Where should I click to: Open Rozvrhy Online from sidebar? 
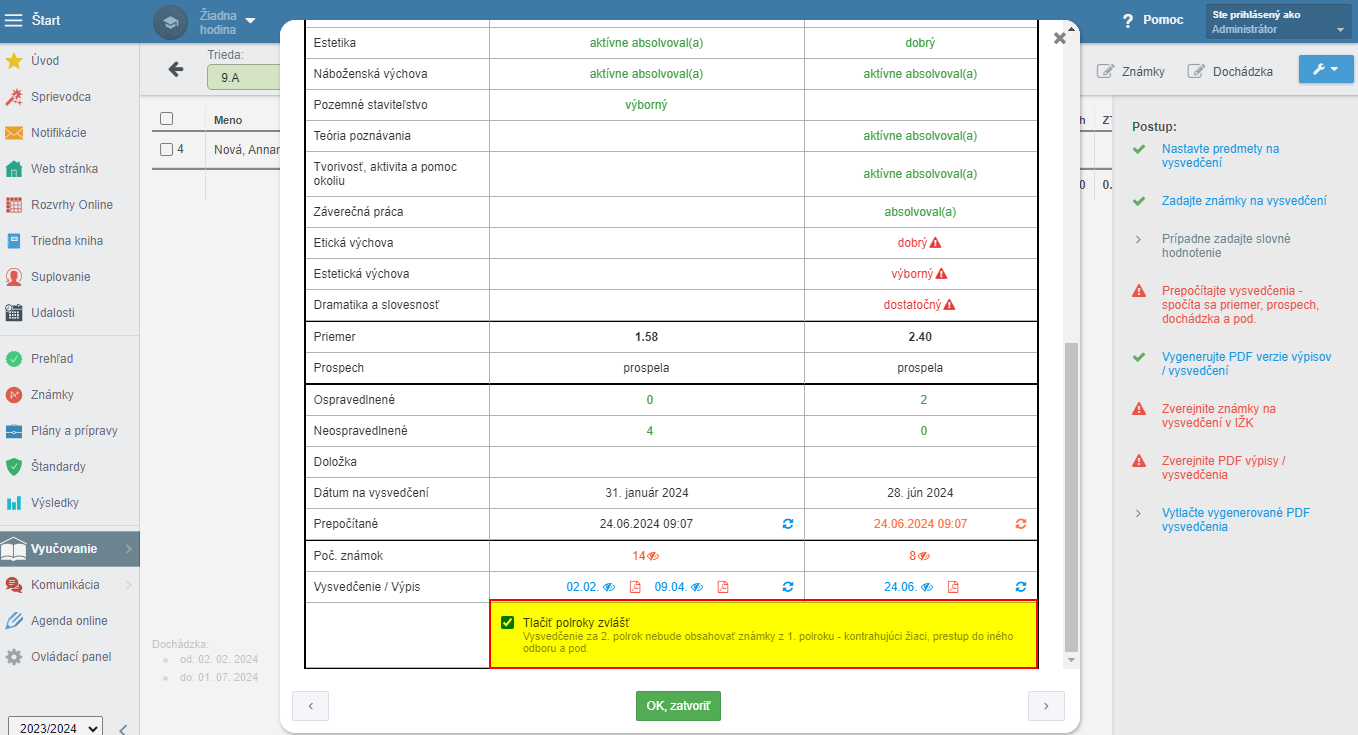tap(71, 205)
